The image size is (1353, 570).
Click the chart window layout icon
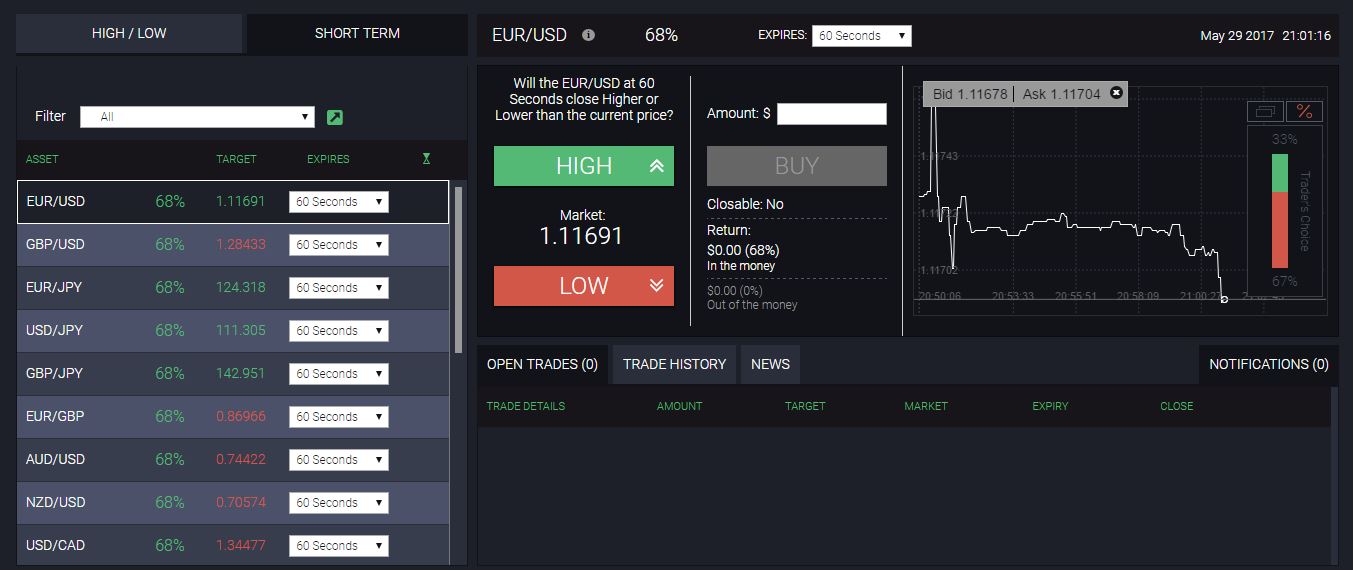(x=1266, y=111)
